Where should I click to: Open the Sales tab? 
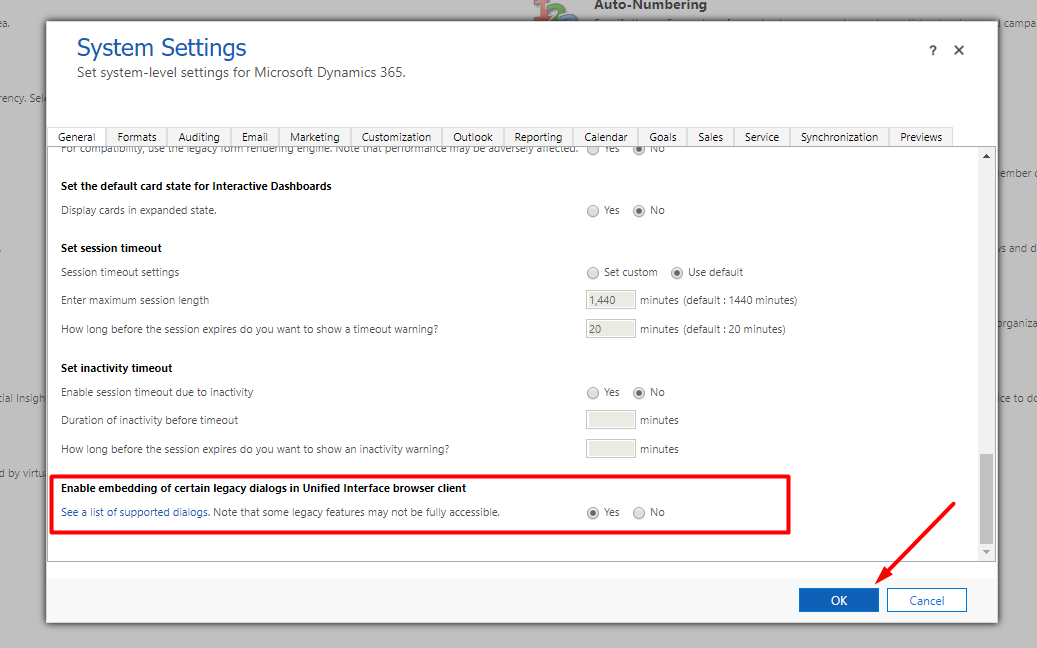pyautogui.click(x=710, y=137)
